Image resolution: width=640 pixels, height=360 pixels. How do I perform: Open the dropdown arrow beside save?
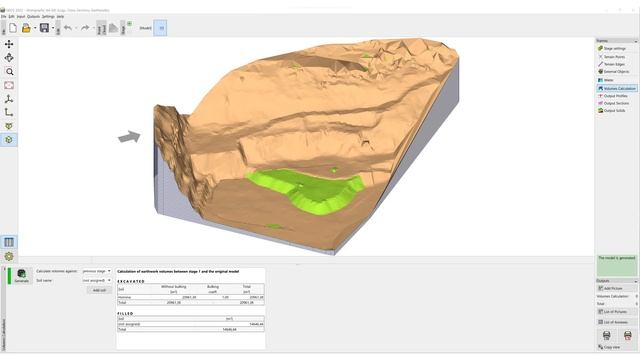point(53,28)
